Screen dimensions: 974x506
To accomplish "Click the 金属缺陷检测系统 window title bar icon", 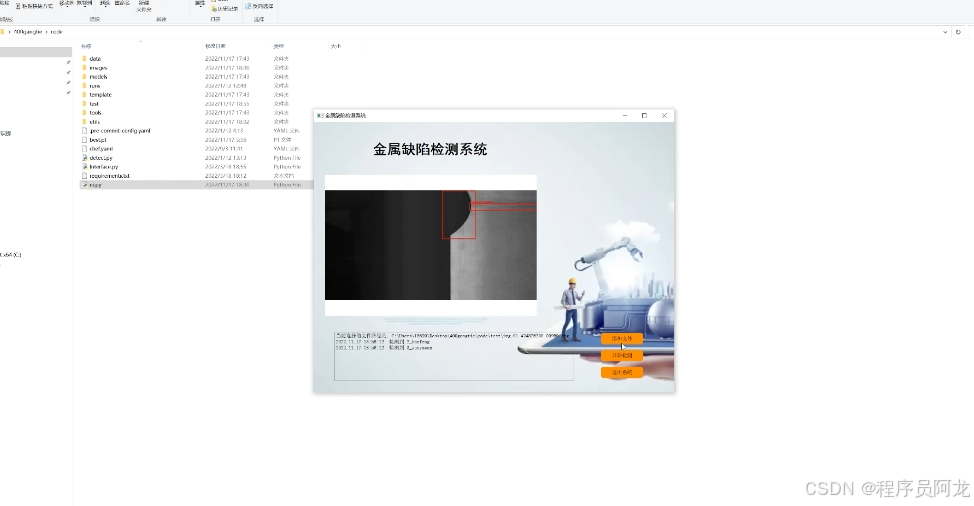I will click(x=320, y=115).
